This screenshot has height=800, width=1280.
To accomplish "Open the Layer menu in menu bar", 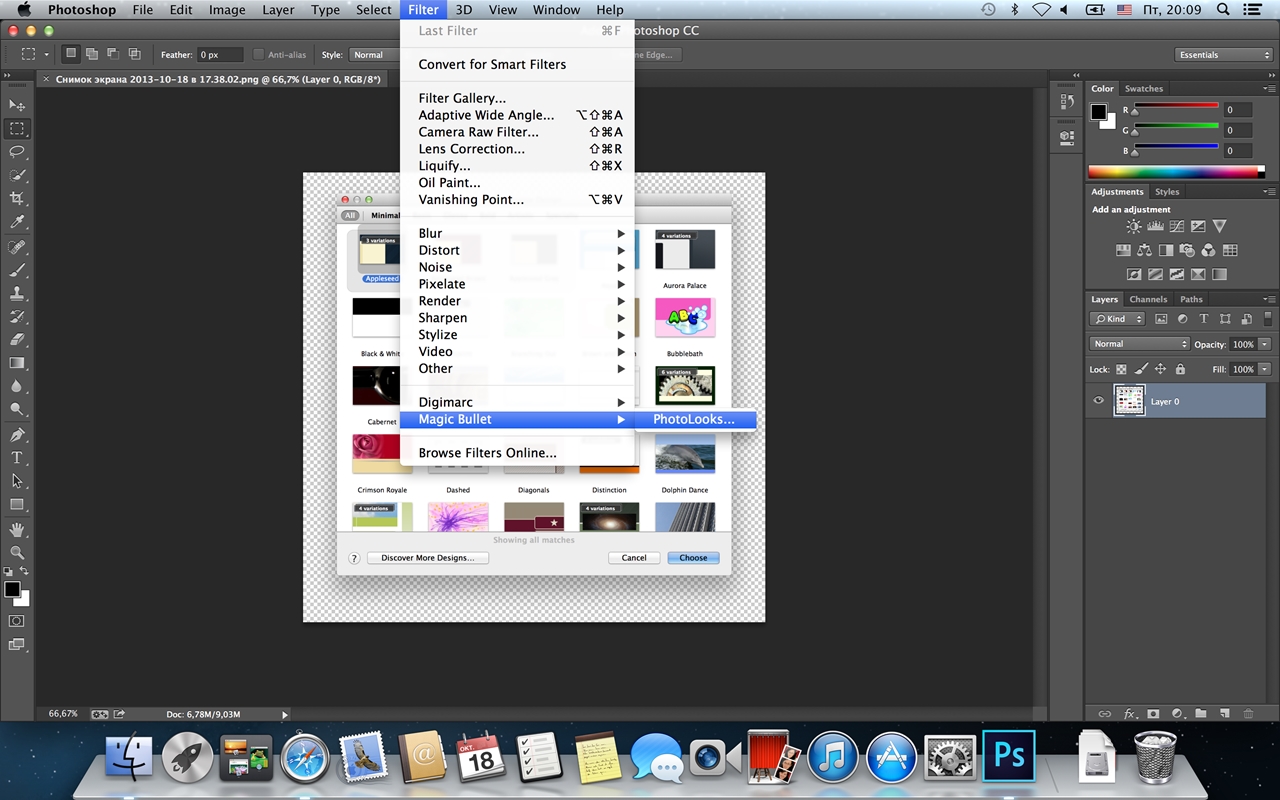I will (x=278, y=10).
